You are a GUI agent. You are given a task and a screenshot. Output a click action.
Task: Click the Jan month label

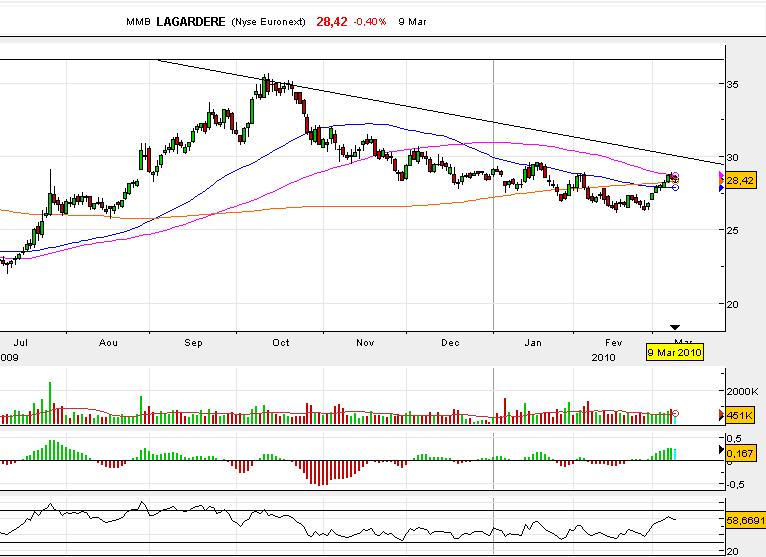533,343
